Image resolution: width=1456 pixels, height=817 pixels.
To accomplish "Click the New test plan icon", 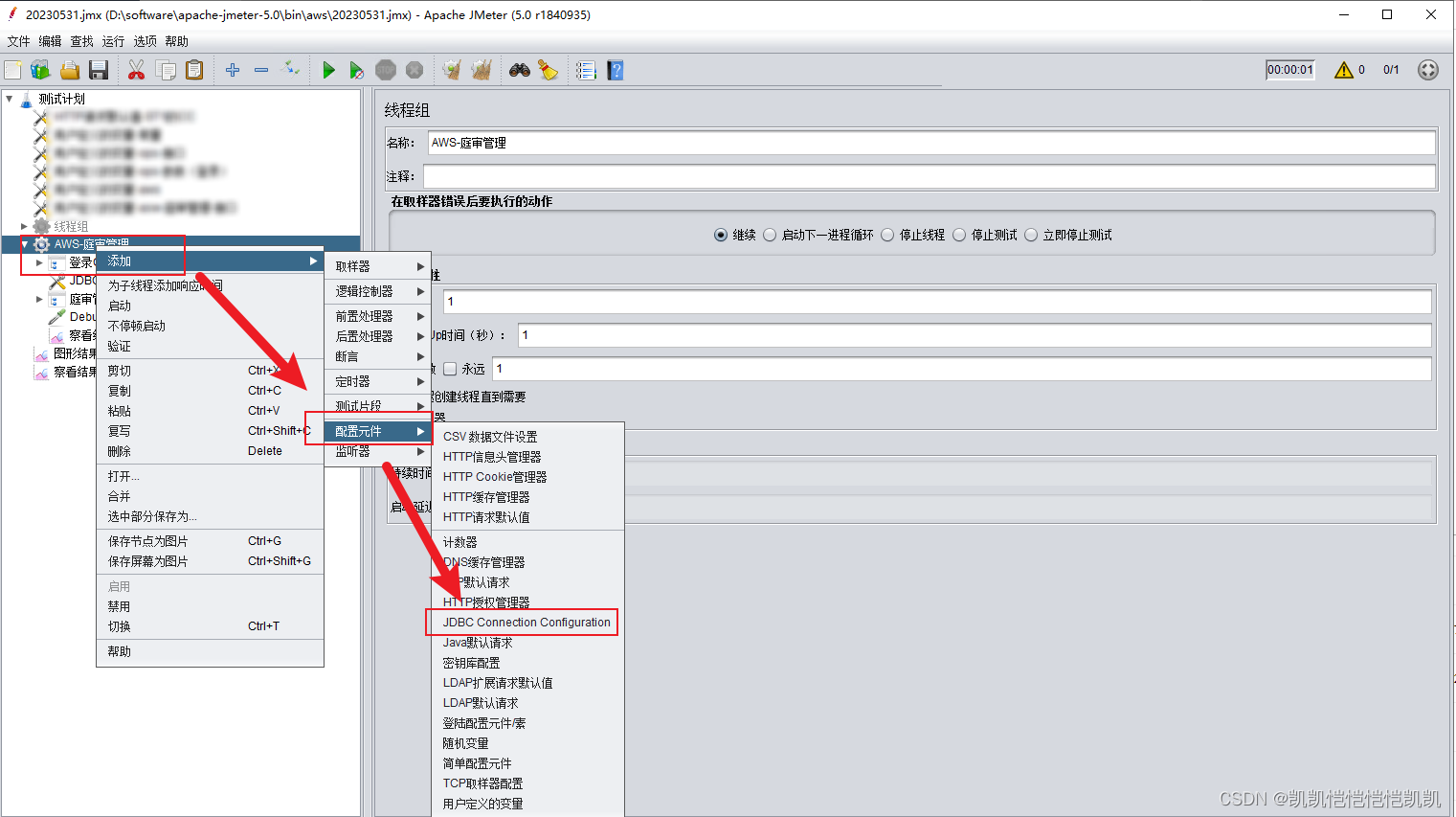I will [x=13, y=70].
